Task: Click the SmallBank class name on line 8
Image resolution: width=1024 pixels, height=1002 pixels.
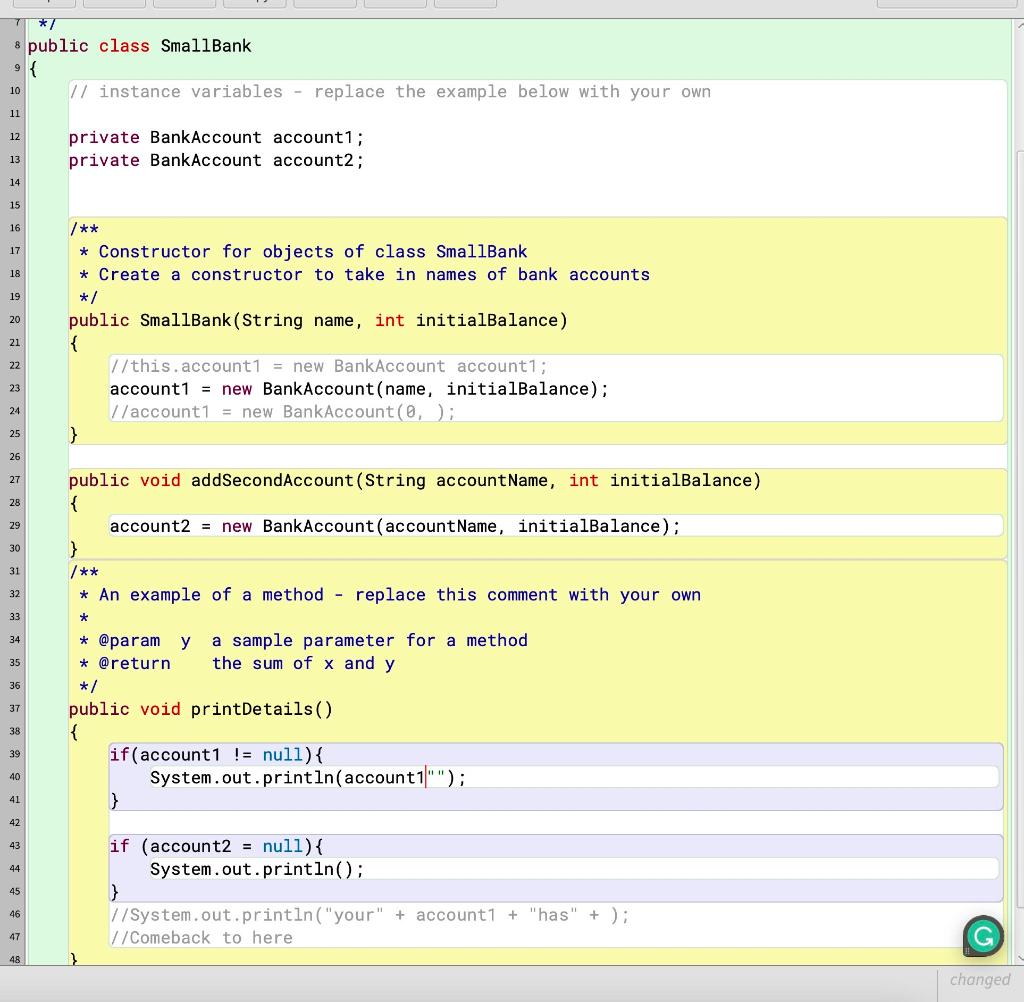Action: [x=205, y=45]
